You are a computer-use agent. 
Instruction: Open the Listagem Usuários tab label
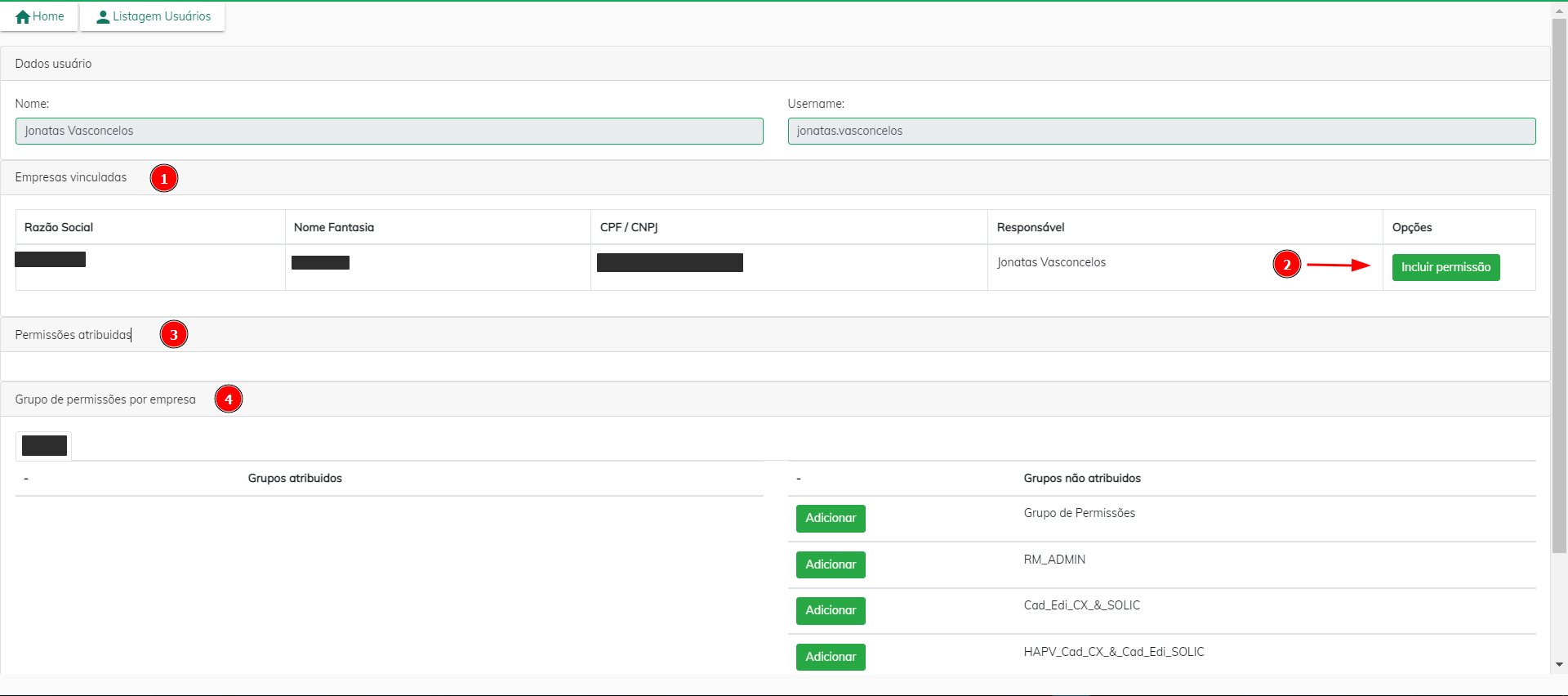coord(162,16)
